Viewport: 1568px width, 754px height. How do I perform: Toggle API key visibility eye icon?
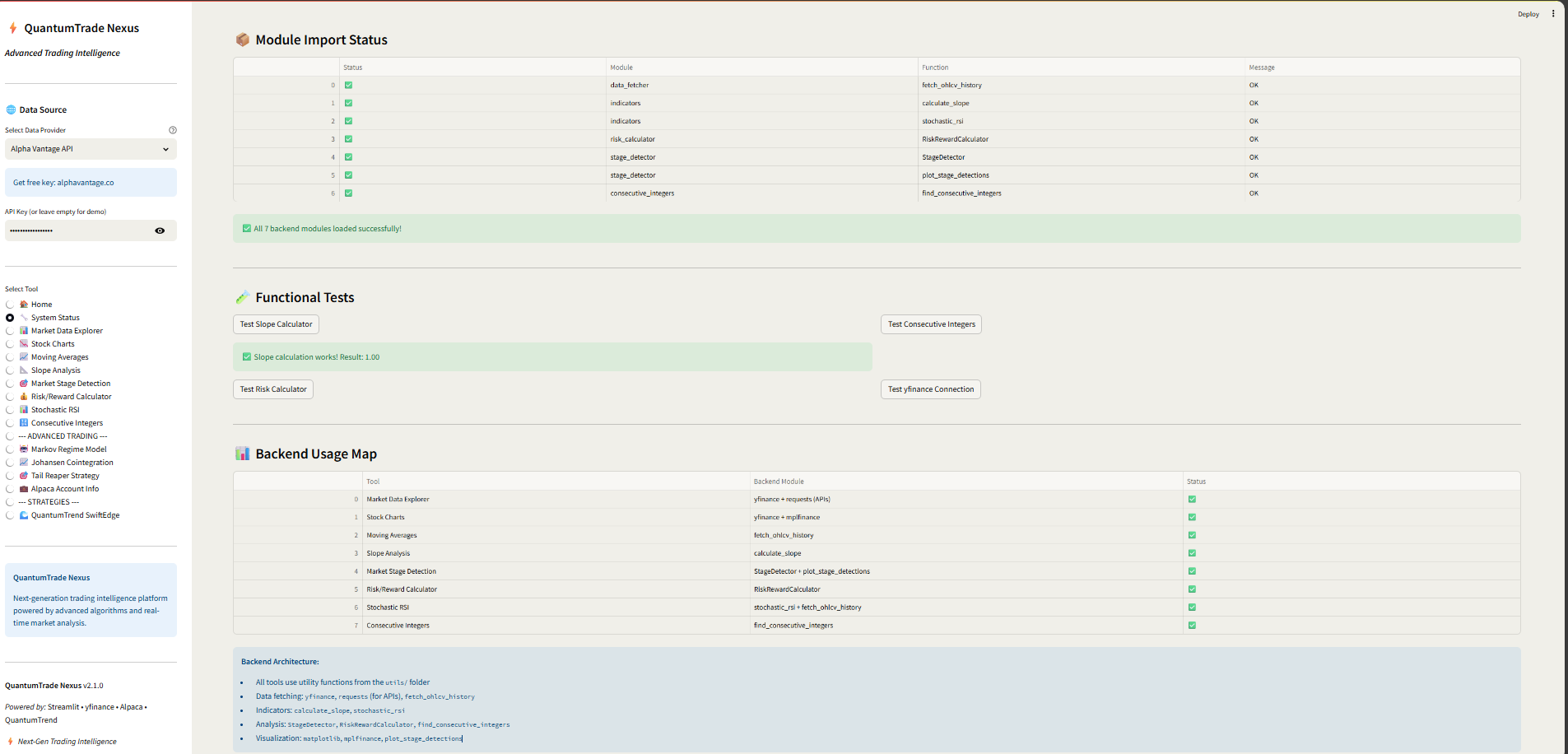[x=160, y=230]
